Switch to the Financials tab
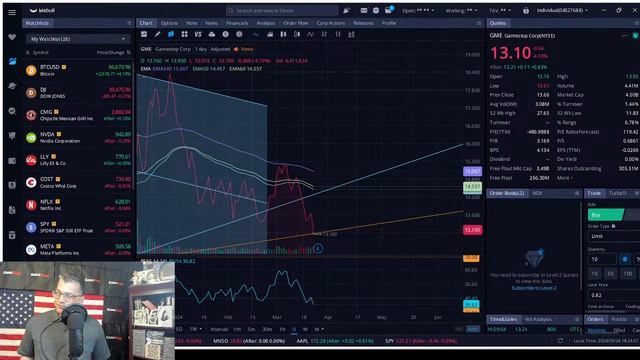This screenshot has height=360, width=640. point(237,23)
